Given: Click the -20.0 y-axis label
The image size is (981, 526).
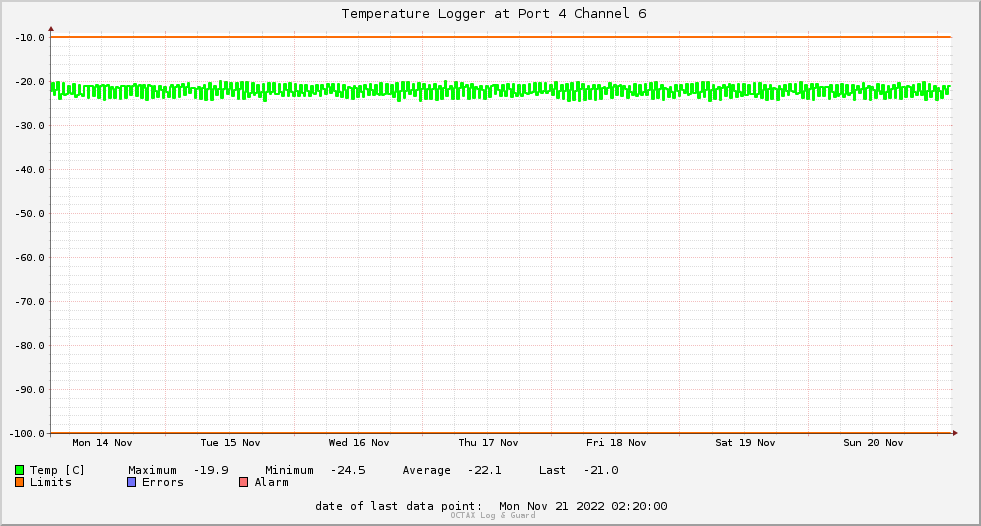Looking at the screenshot, I should [30, 82].
